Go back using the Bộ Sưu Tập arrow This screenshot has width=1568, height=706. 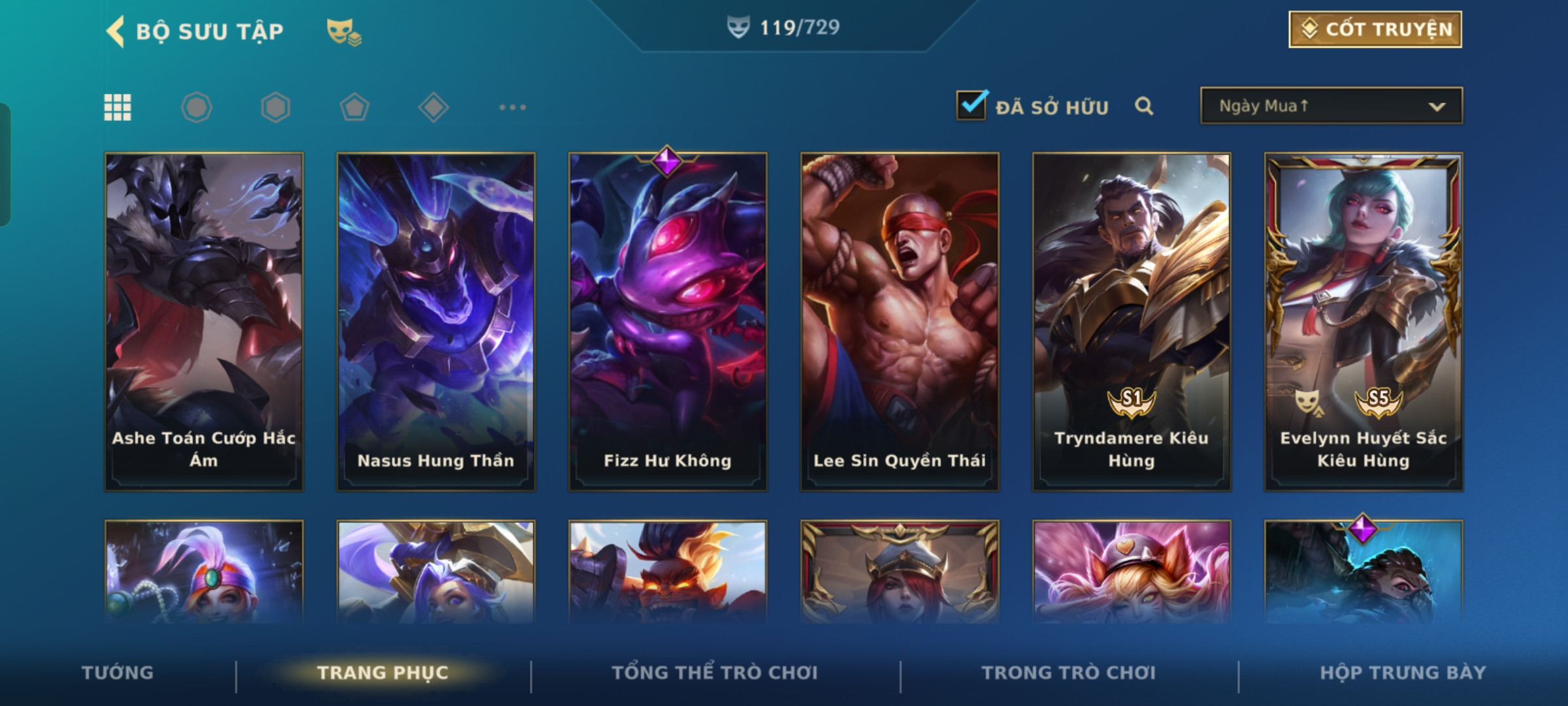click(116, 31)
